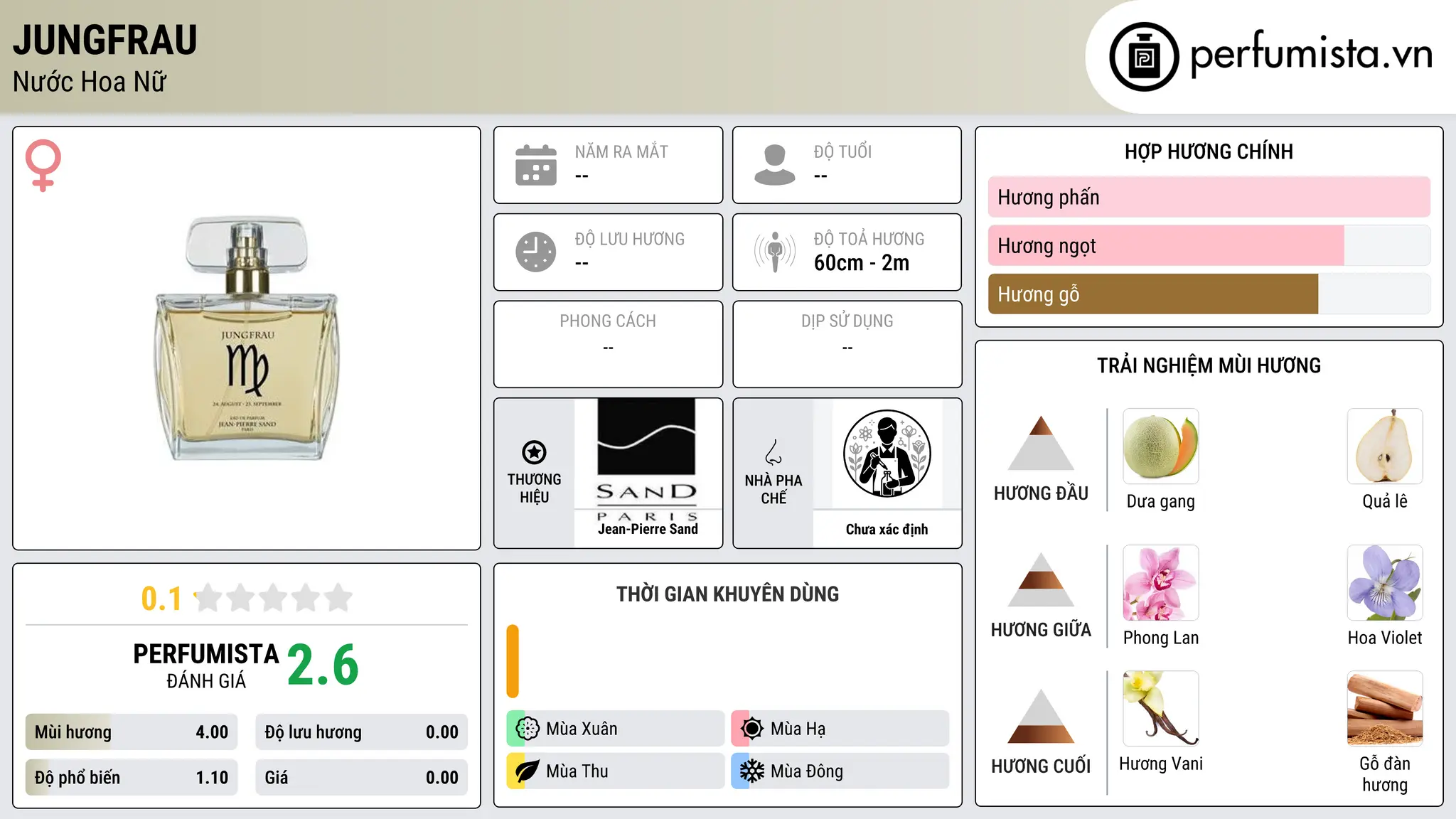This screenshot has height=819, width=1456.
Task: Click the Chưa xác định perfumer label
Action: (887, 529)
